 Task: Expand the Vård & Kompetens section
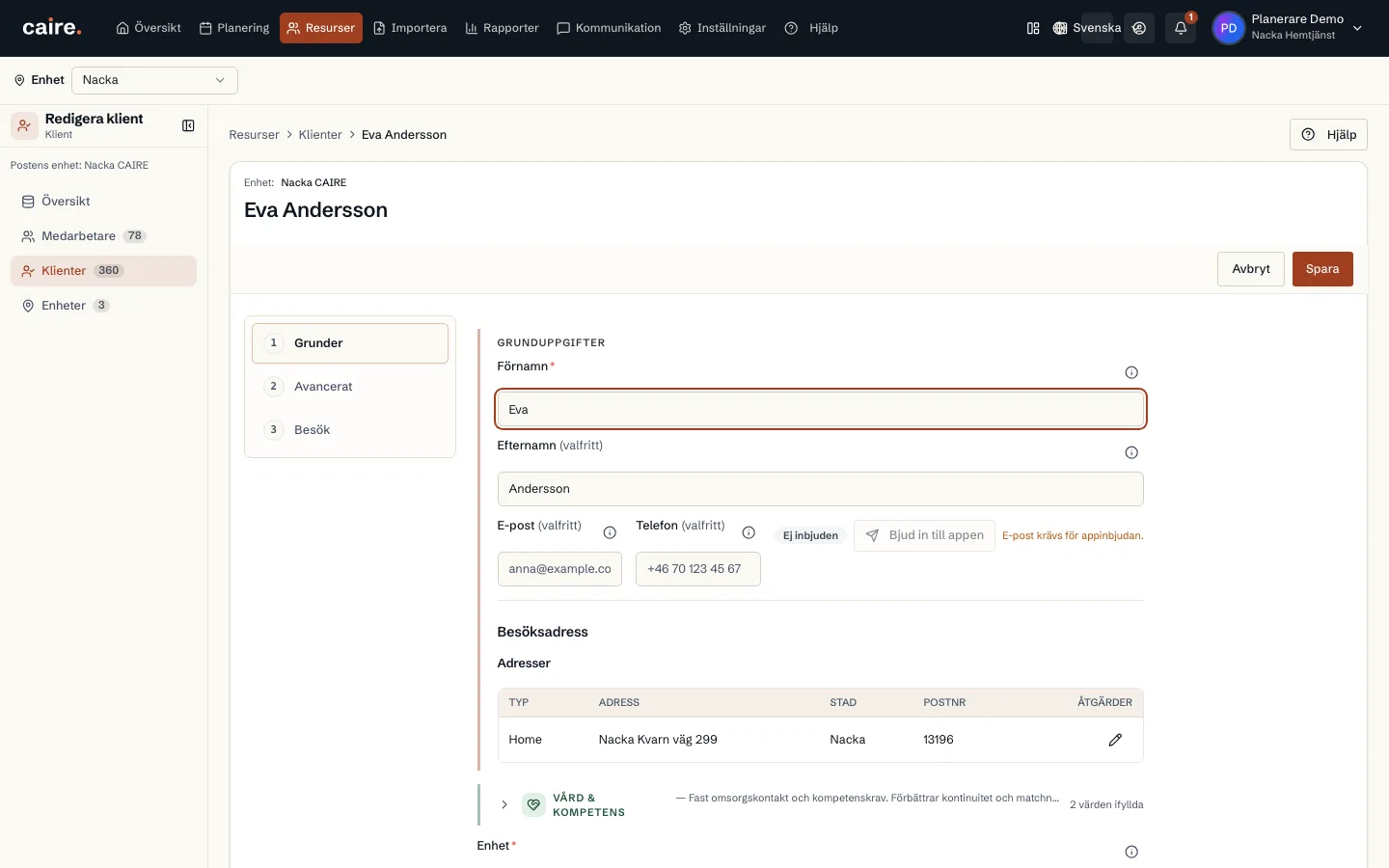click(504, 804)
